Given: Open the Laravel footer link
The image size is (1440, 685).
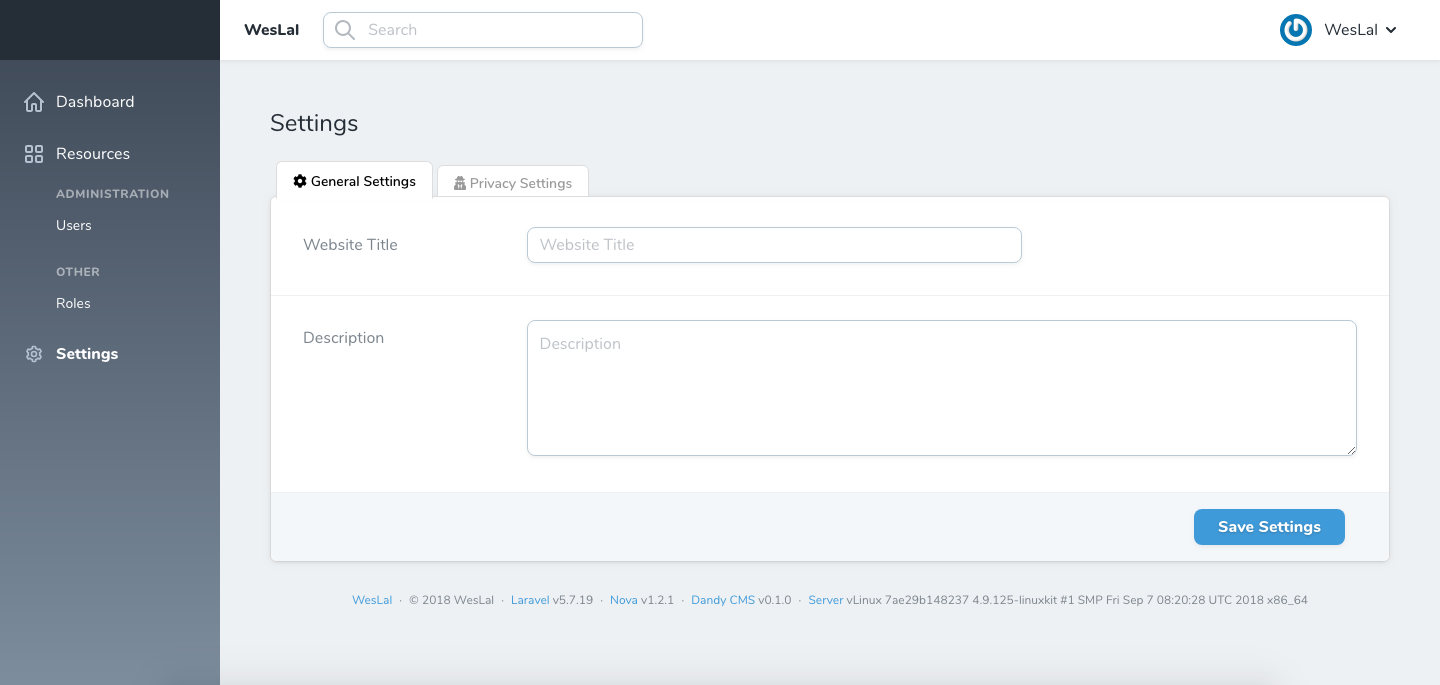Looking at the screenshot, I should point(530,600).
